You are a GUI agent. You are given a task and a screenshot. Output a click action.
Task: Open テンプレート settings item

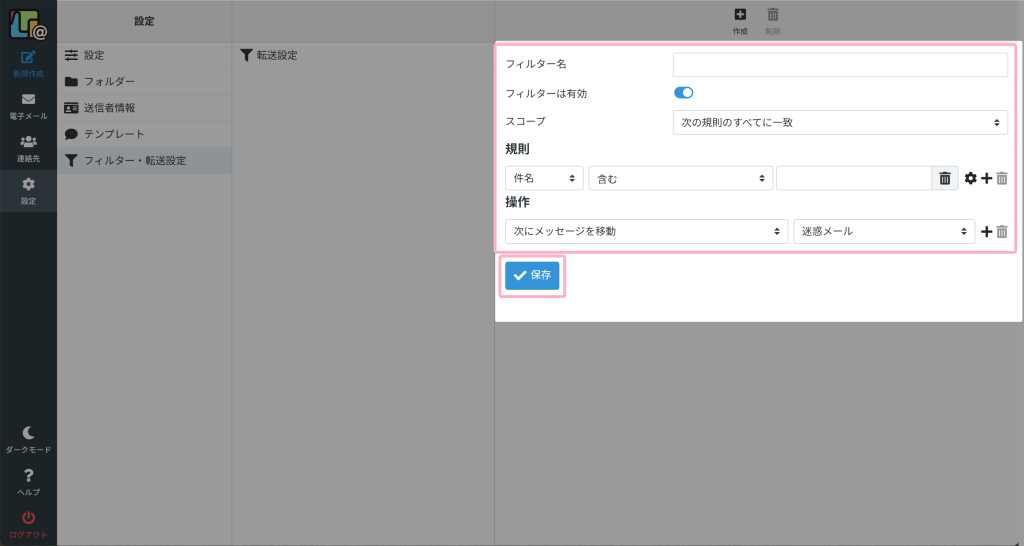coord(144,134)
